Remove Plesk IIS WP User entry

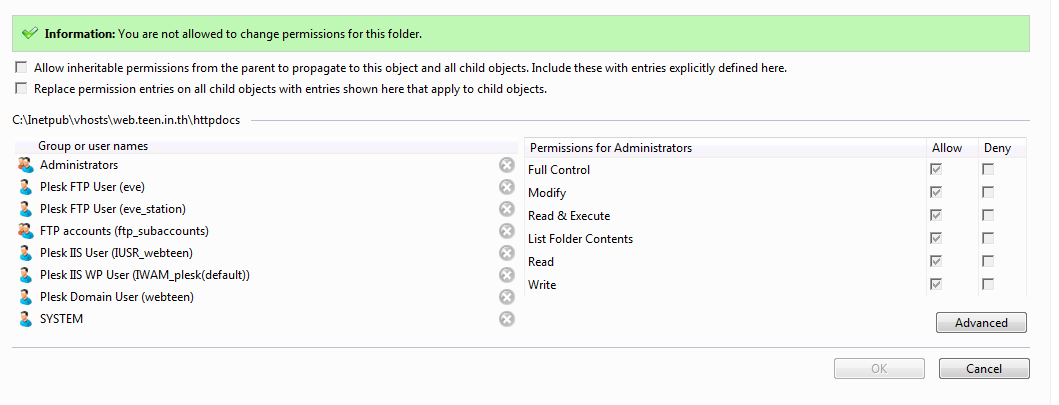pos(507,275)
